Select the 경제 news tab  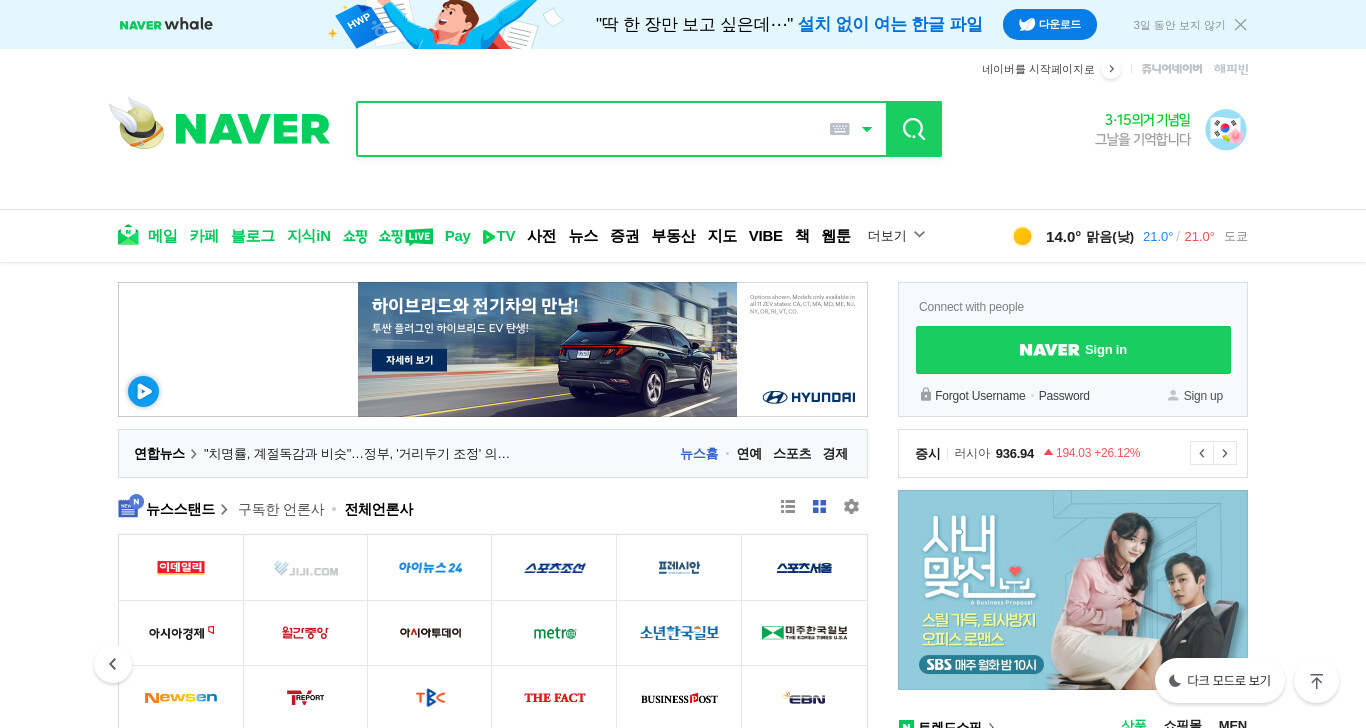835,454
